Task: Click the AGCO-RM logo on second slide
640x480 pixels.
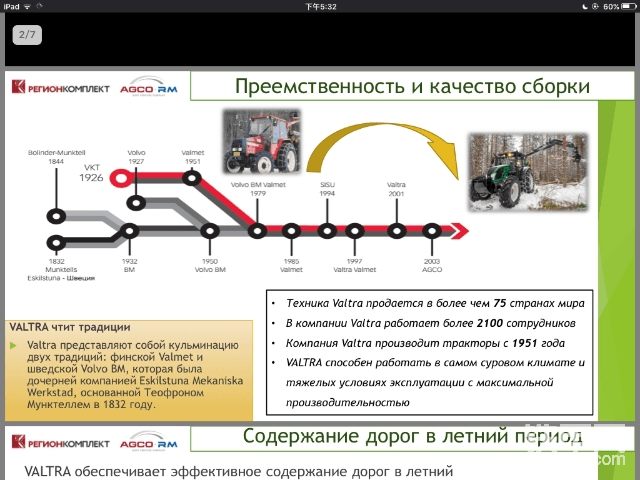Action: click(x=149, y=441)
